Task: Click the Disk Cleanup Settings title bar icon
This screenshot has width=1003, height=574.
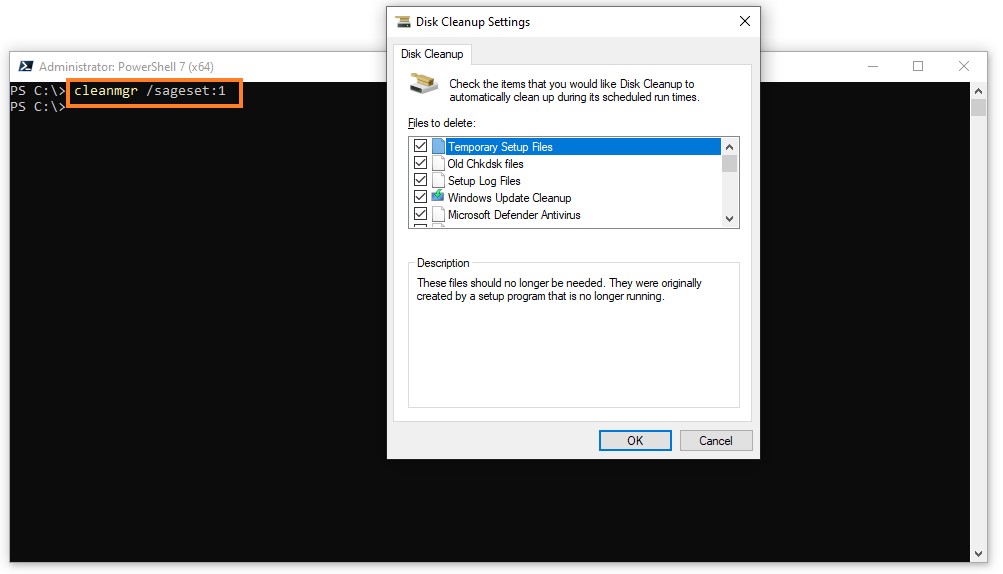Action: pyautogui.click(x=403, y=22)
